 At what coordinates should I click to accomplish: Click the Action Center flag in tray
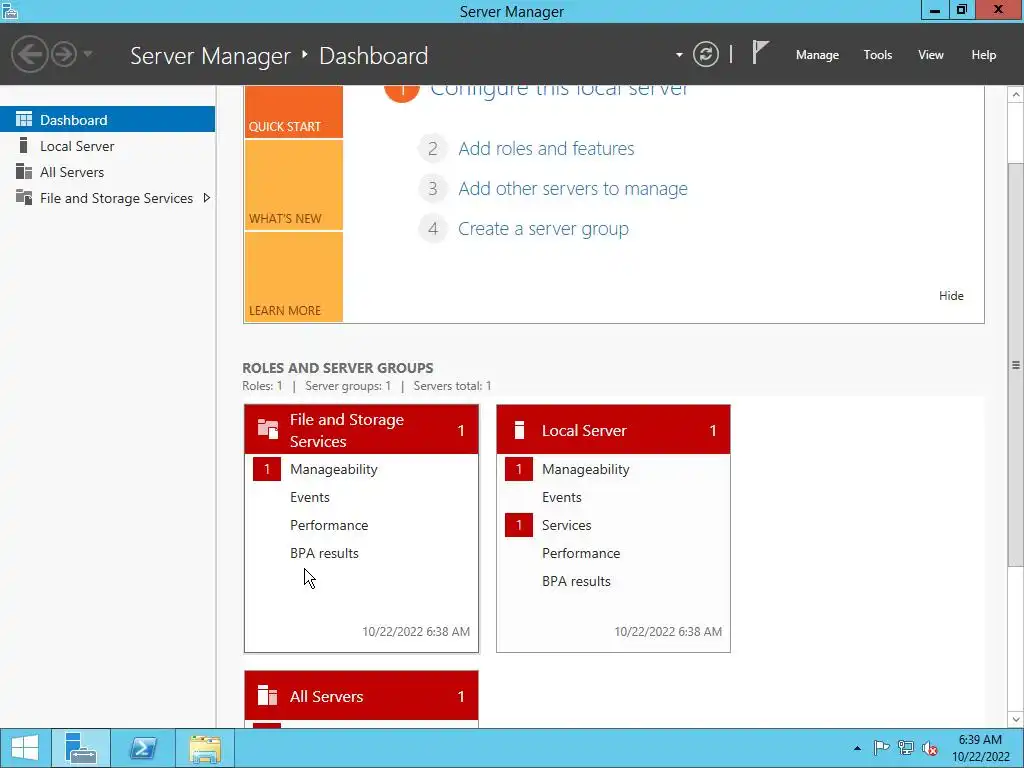881,748
